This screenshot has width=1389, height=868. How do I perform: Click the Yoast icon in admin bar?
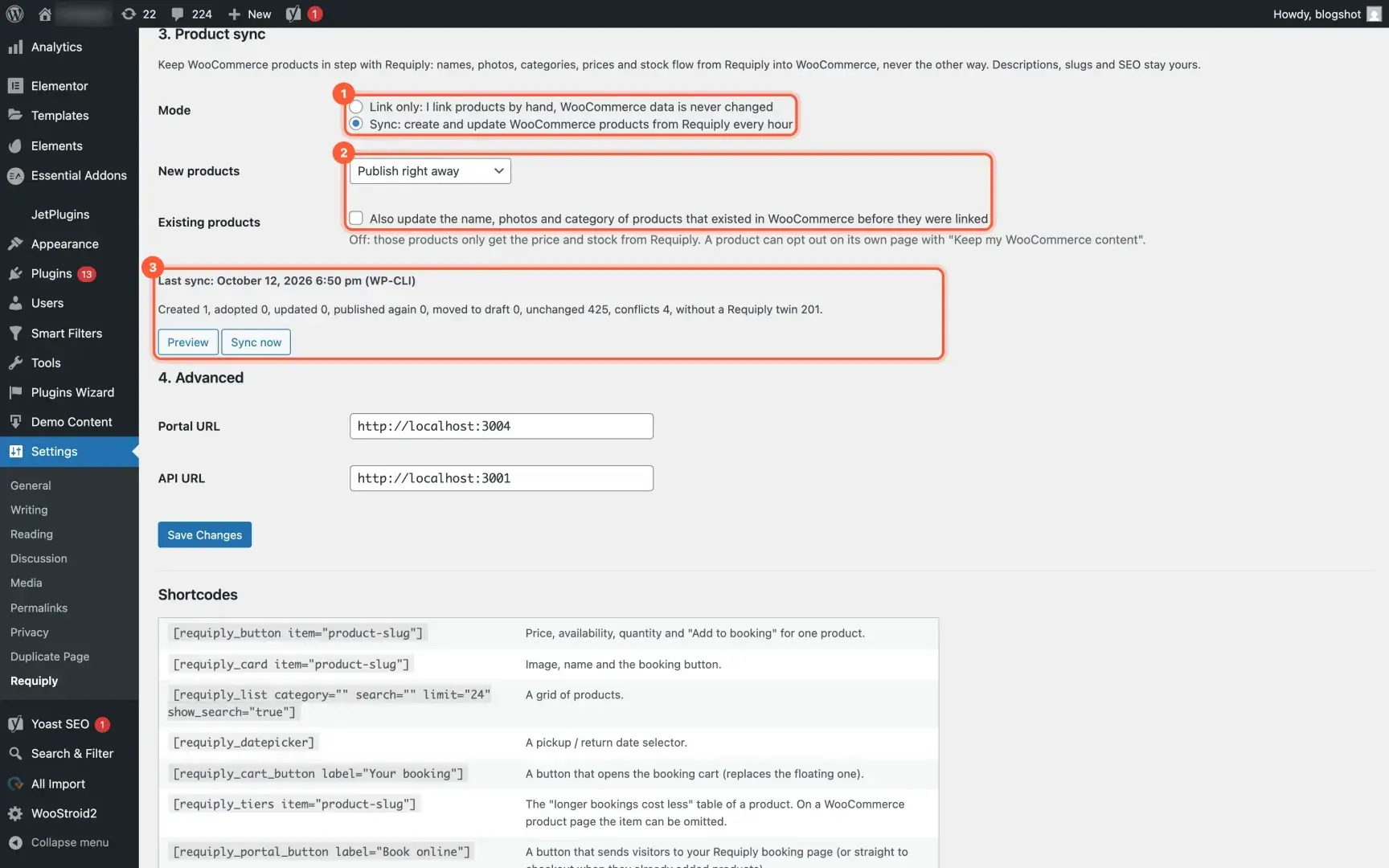coord(293,14)
